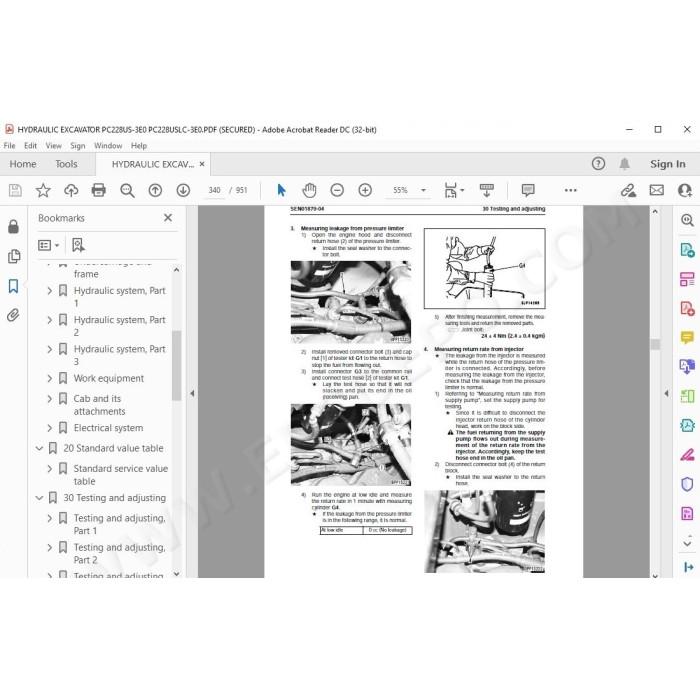
Task: Add a comment sticky note
Action: click(x=528, y=191)
